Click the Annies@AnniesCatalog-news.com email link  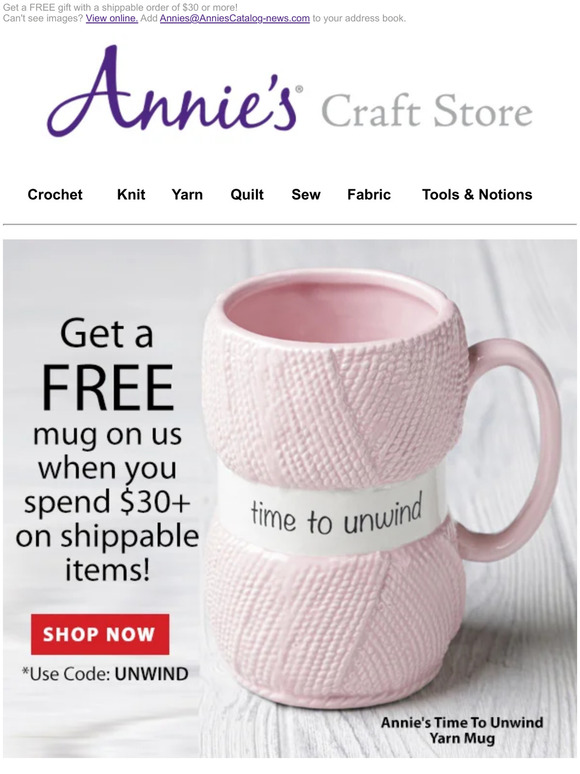point(234,18)
